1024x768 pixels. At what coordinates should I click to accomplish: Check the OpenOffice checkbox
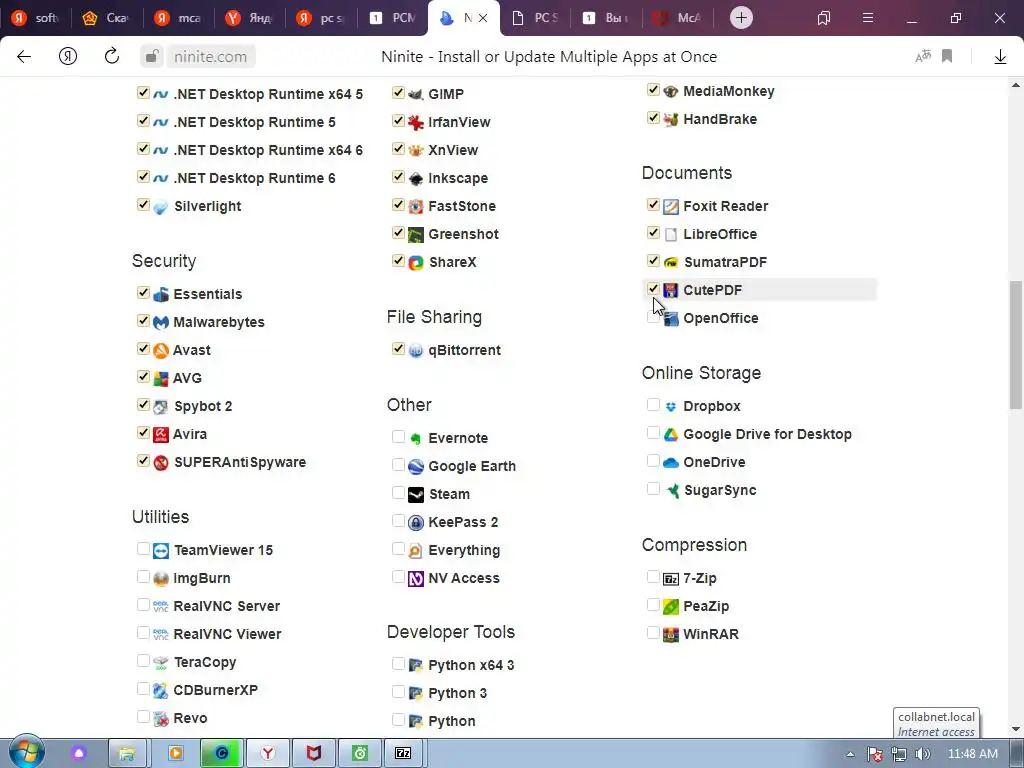(x=653, y=317)
